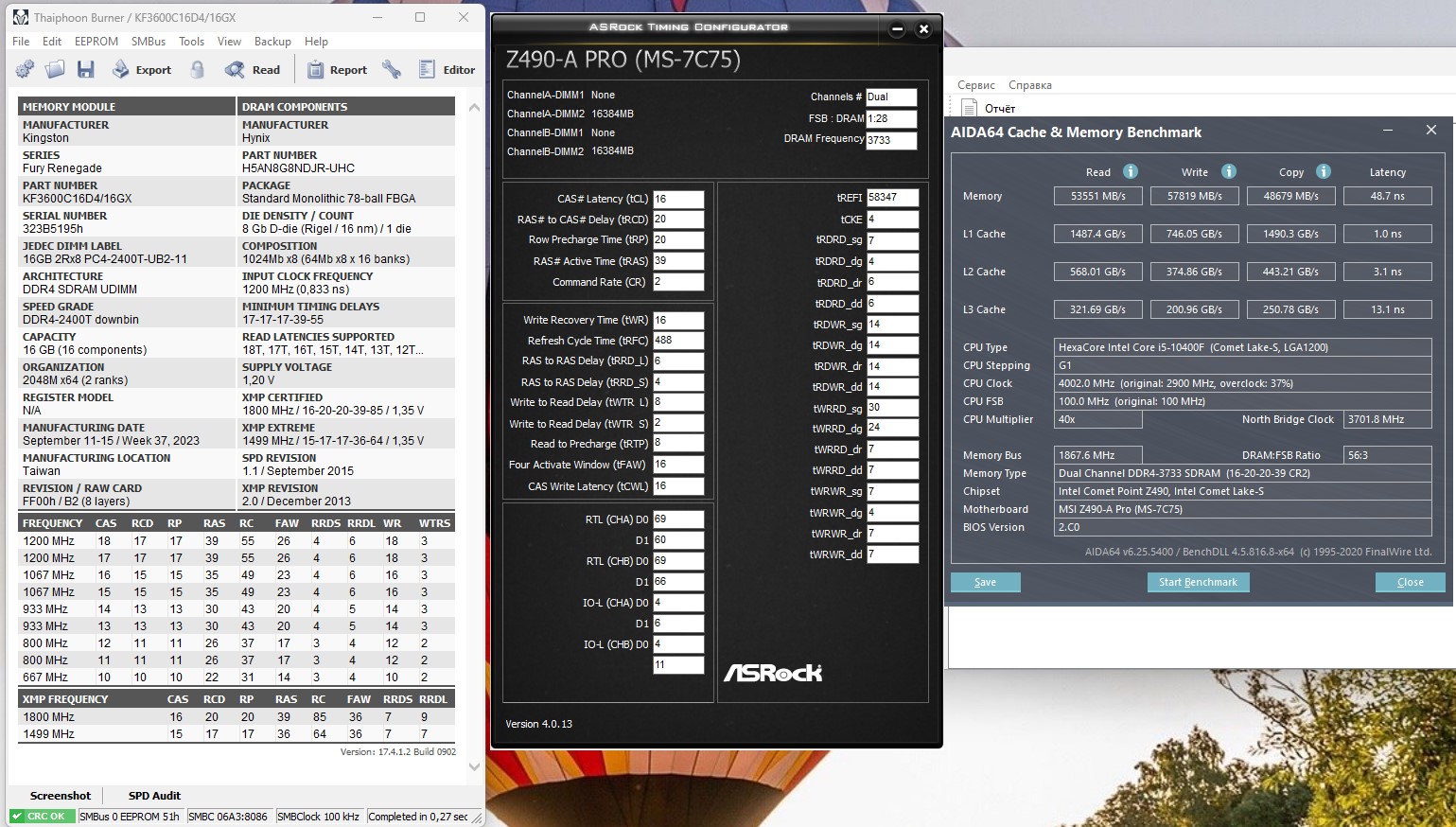Open the EEPROM menu
Screen dimensions: 1456x827
96,42
